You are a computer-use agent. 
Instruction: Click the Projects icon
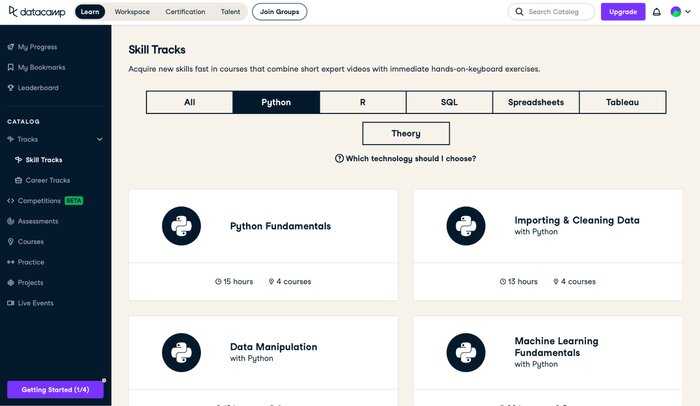coord(11,282)
